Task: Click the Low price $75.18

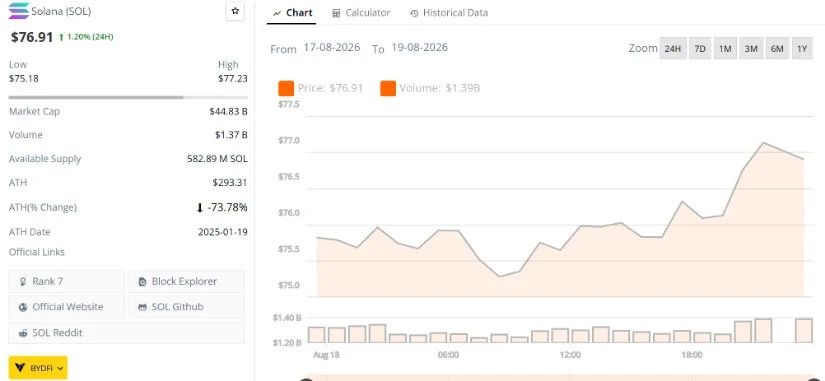Action: pyautogui.click(x=24, y=79)
